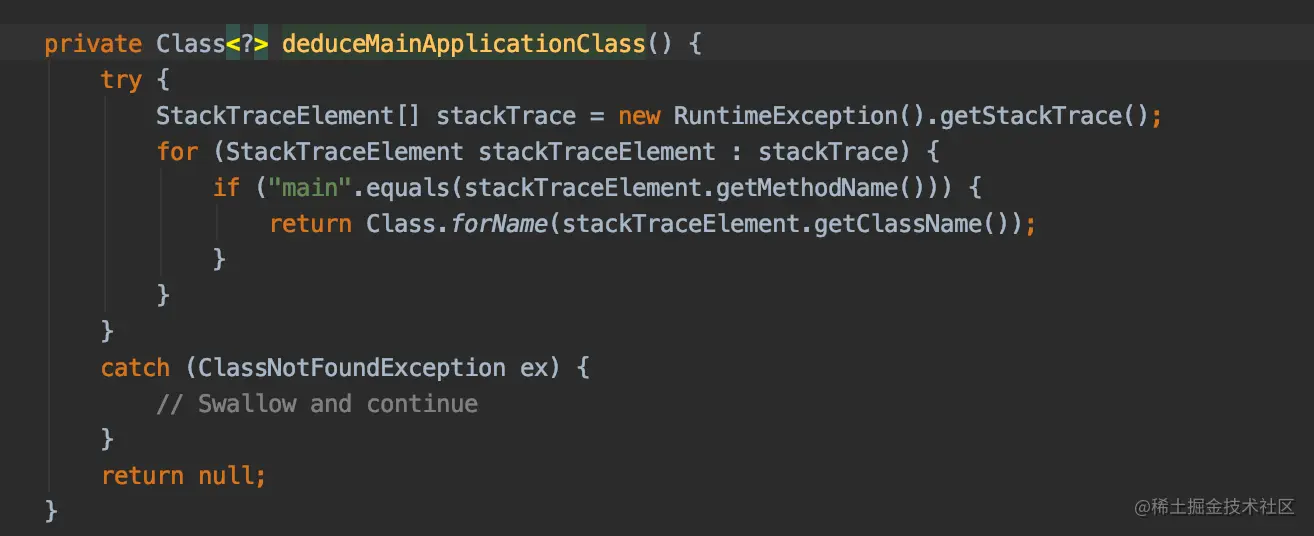Click the "main" string literal
1314x536 pixels.
click(x=309, y=188)
